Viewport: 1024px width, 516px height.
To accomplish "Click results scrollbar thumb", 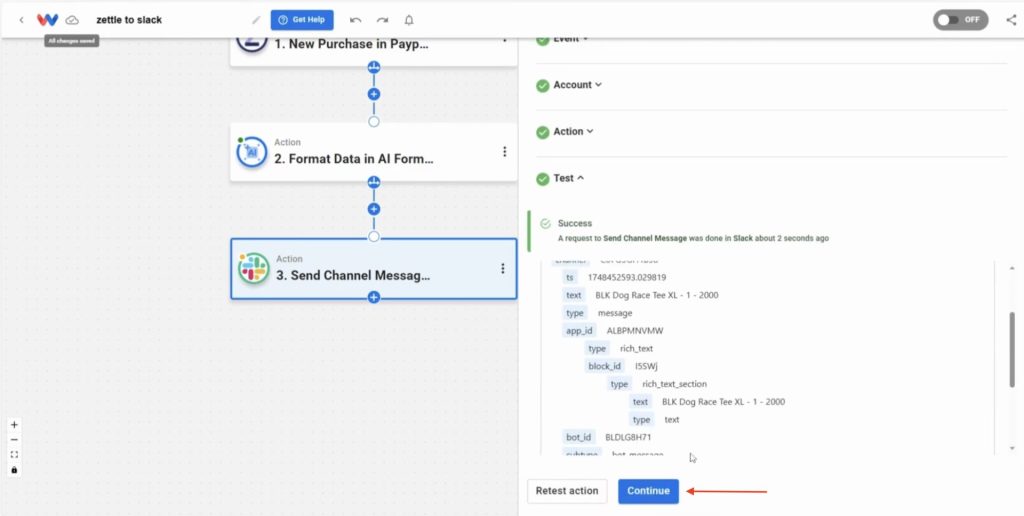I will click(1012, 350).
